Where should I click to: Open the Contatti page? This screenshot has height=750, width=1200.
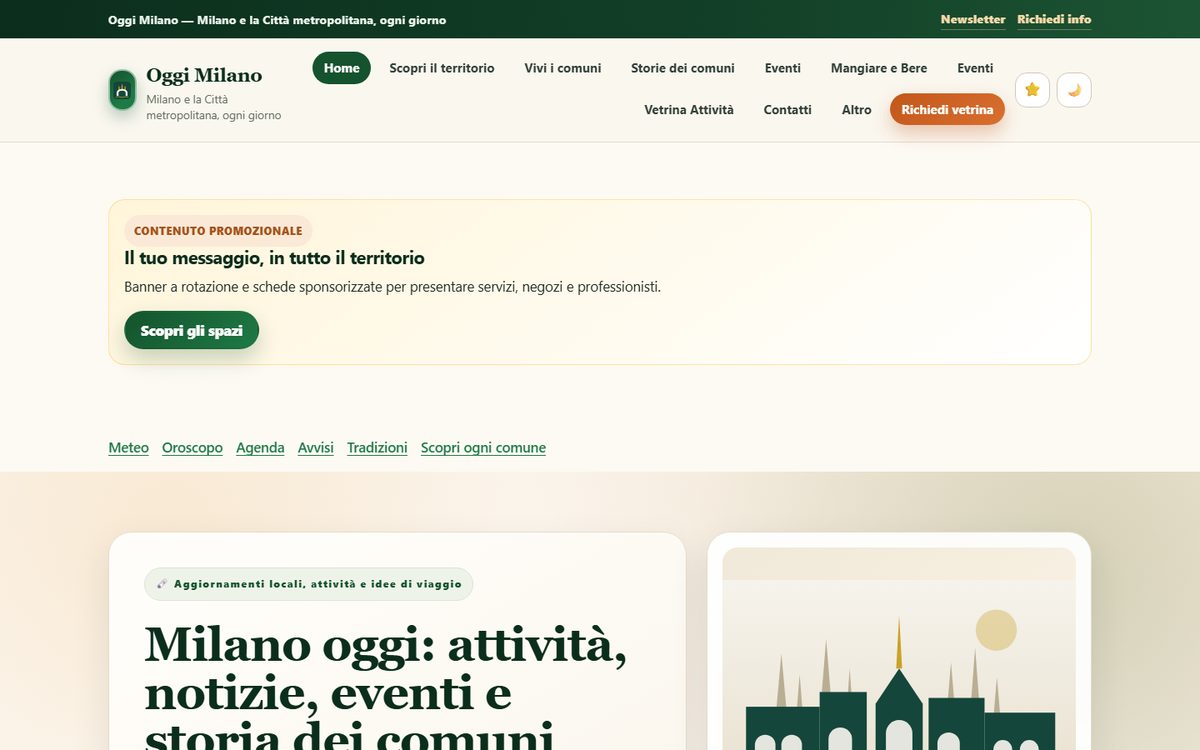[788, 110]
